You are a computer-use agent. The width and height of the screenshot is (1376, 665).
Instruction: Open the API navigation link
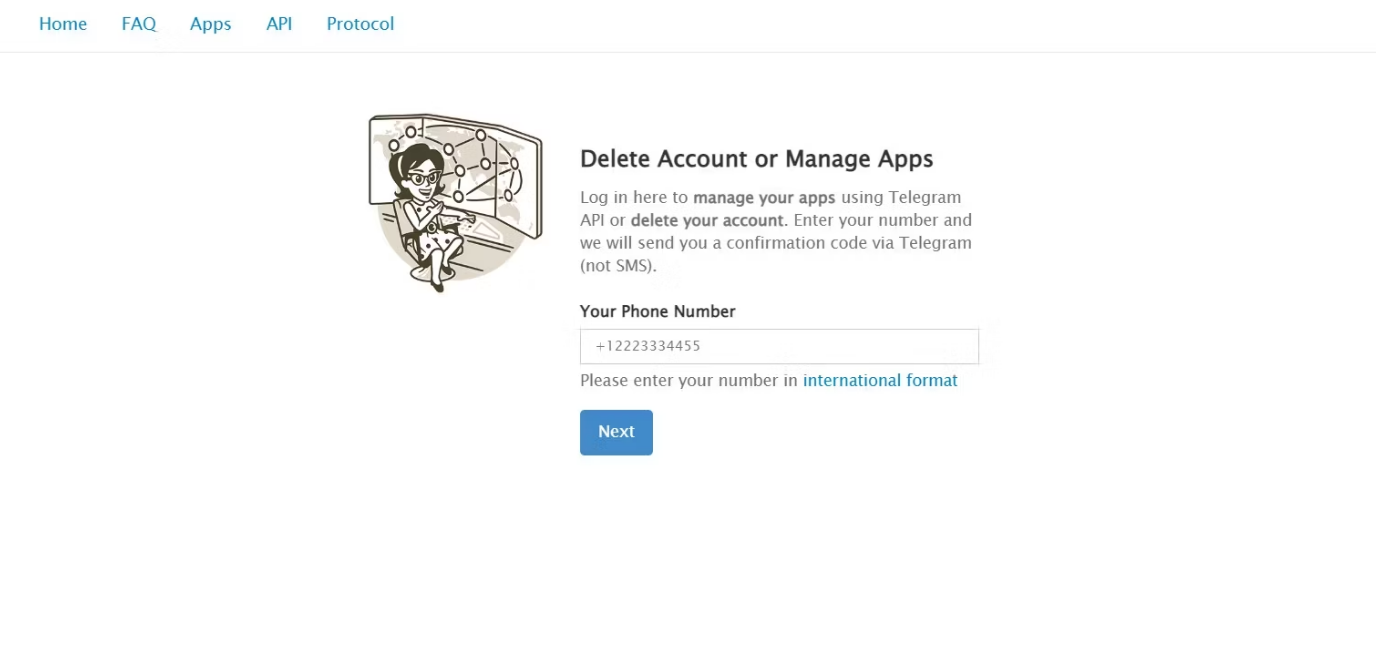(279, 24)
